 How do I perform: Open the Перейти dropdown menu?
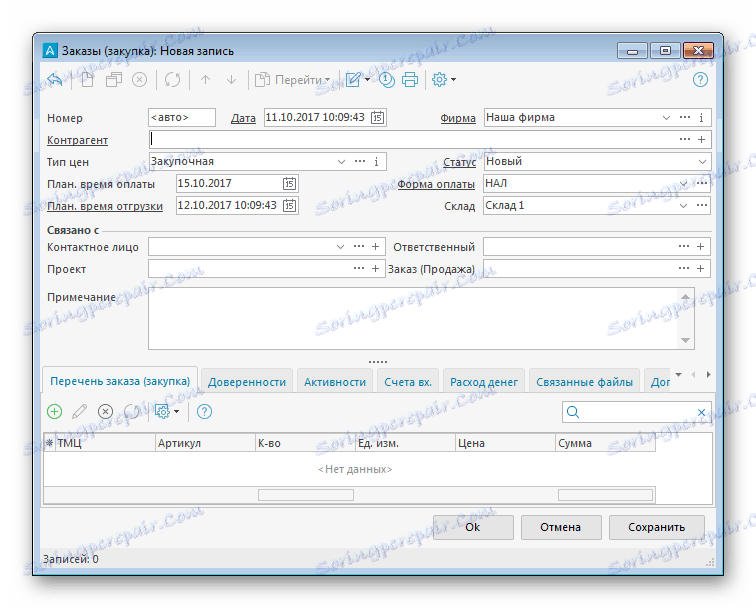[x=293, y=80]
